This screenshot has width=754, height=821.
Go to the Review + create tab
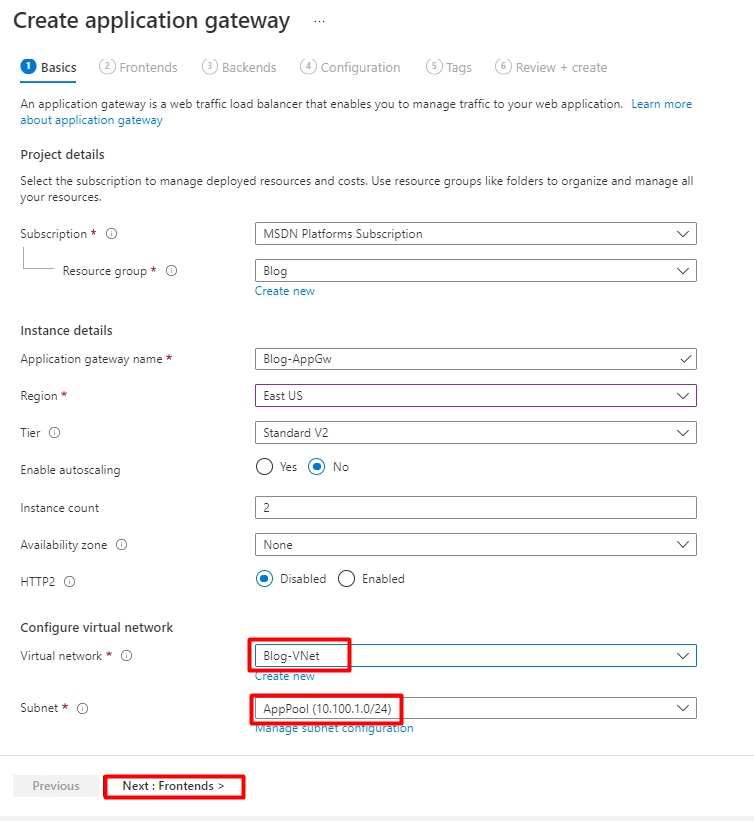pyautogui.click(x=551, y=68)
